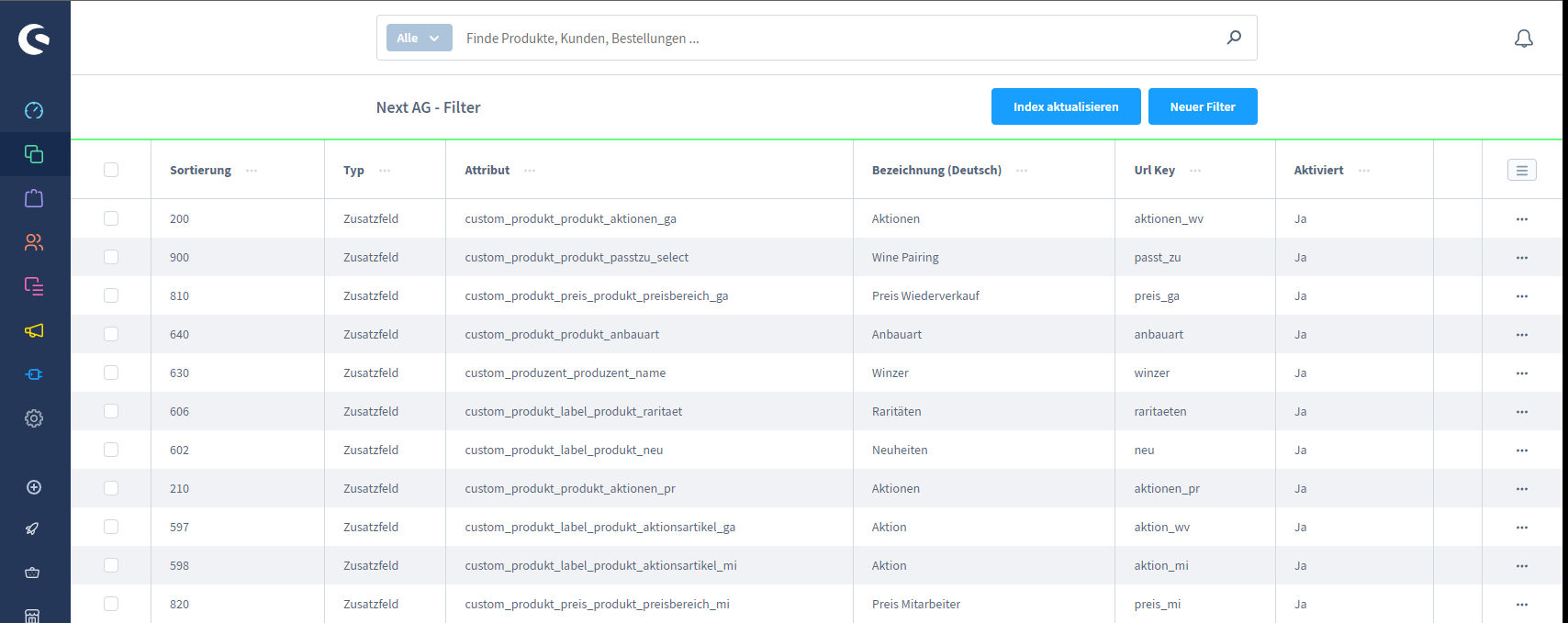This screenshot has height=623, width=1568.
Task: Click the Neuer Filter button
Action: [1202, 106]
